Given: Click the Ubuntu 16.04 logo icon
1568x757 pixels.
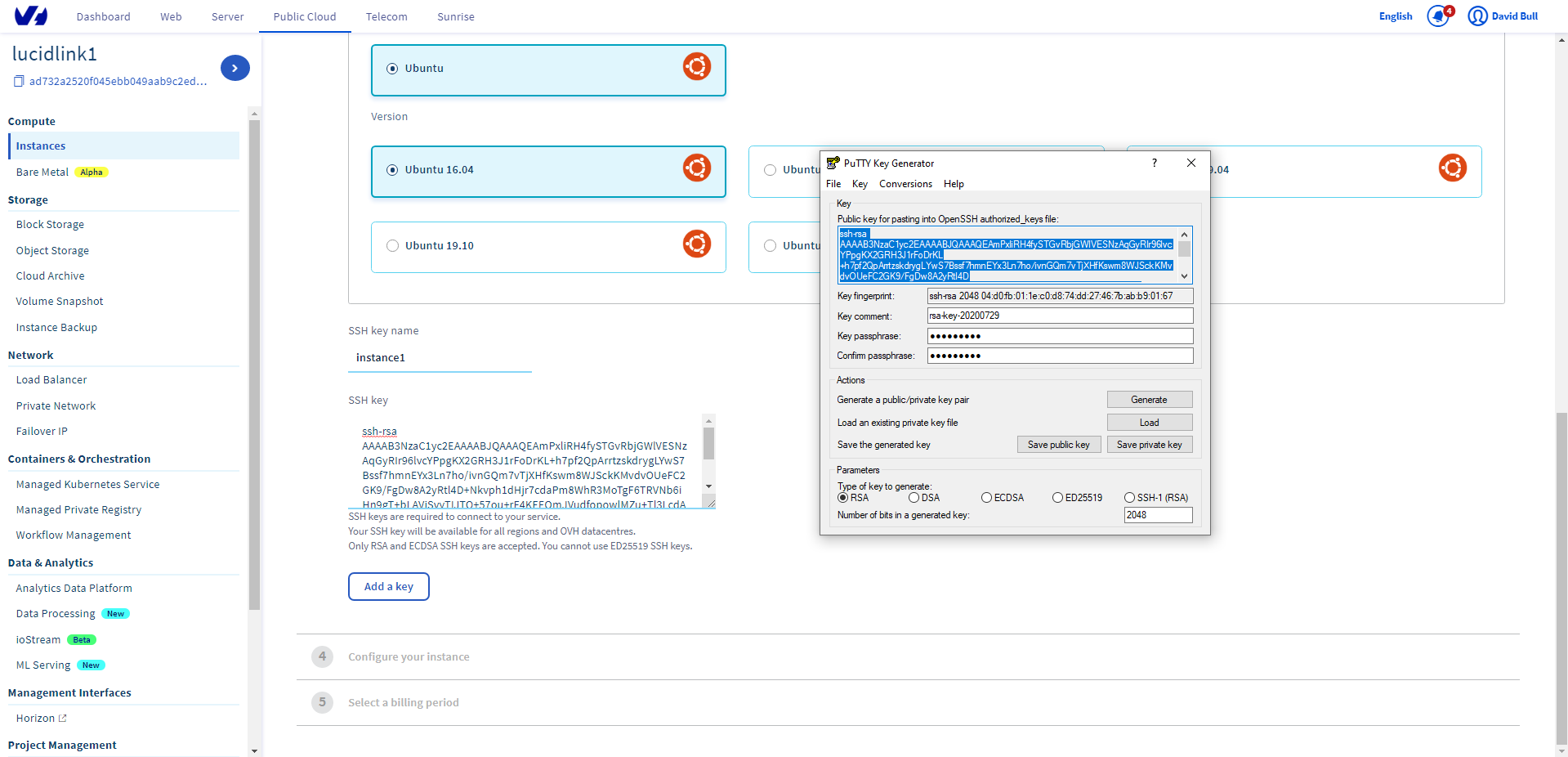Looking at the screenshot, I should click(697, 168).
